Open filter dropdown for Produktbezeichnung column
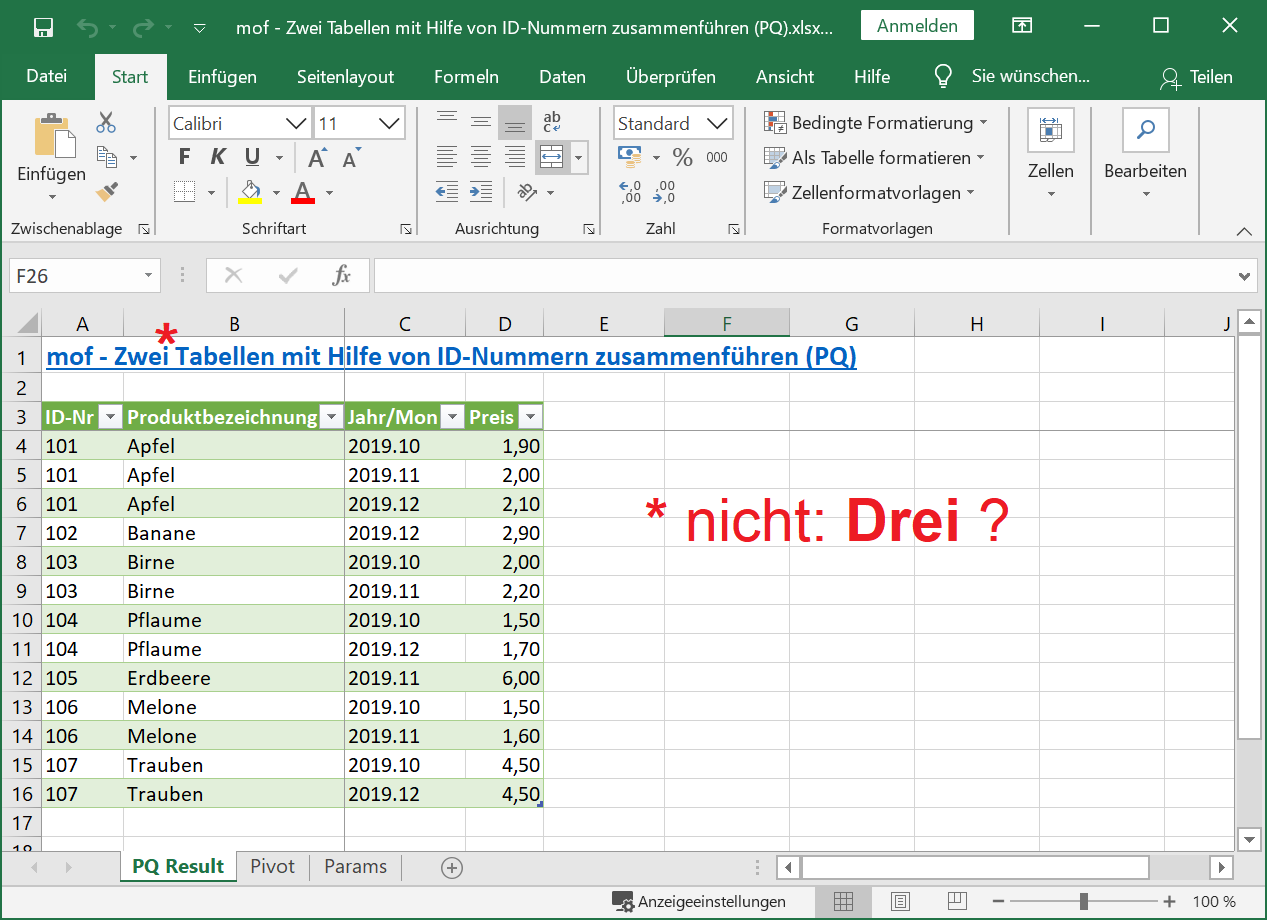Screen dimensions: 1267x920 pyautogui.click(x=331, y=417)
